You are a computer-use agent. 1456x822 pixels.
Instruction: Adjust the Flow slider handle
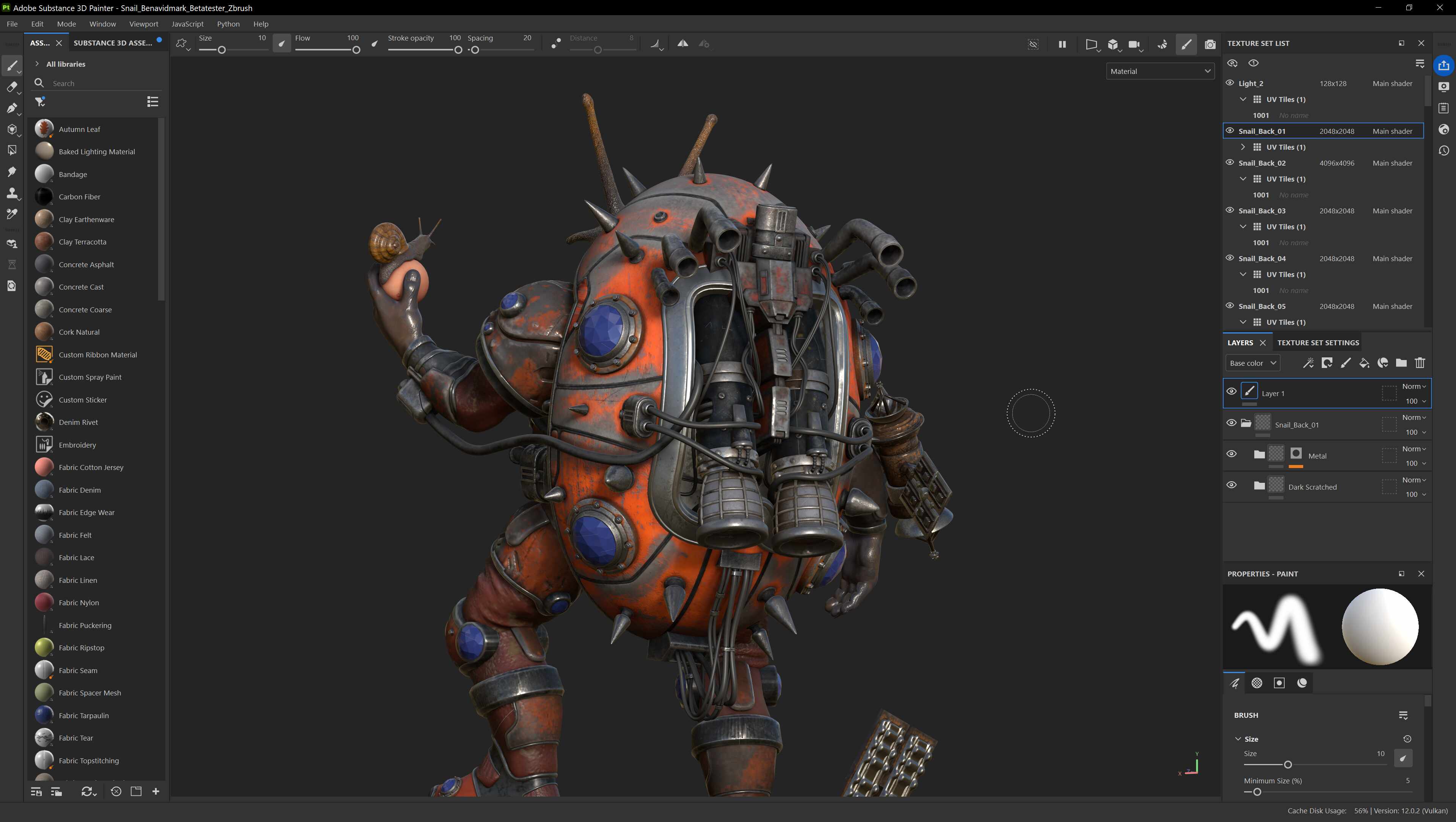[356, 50]
